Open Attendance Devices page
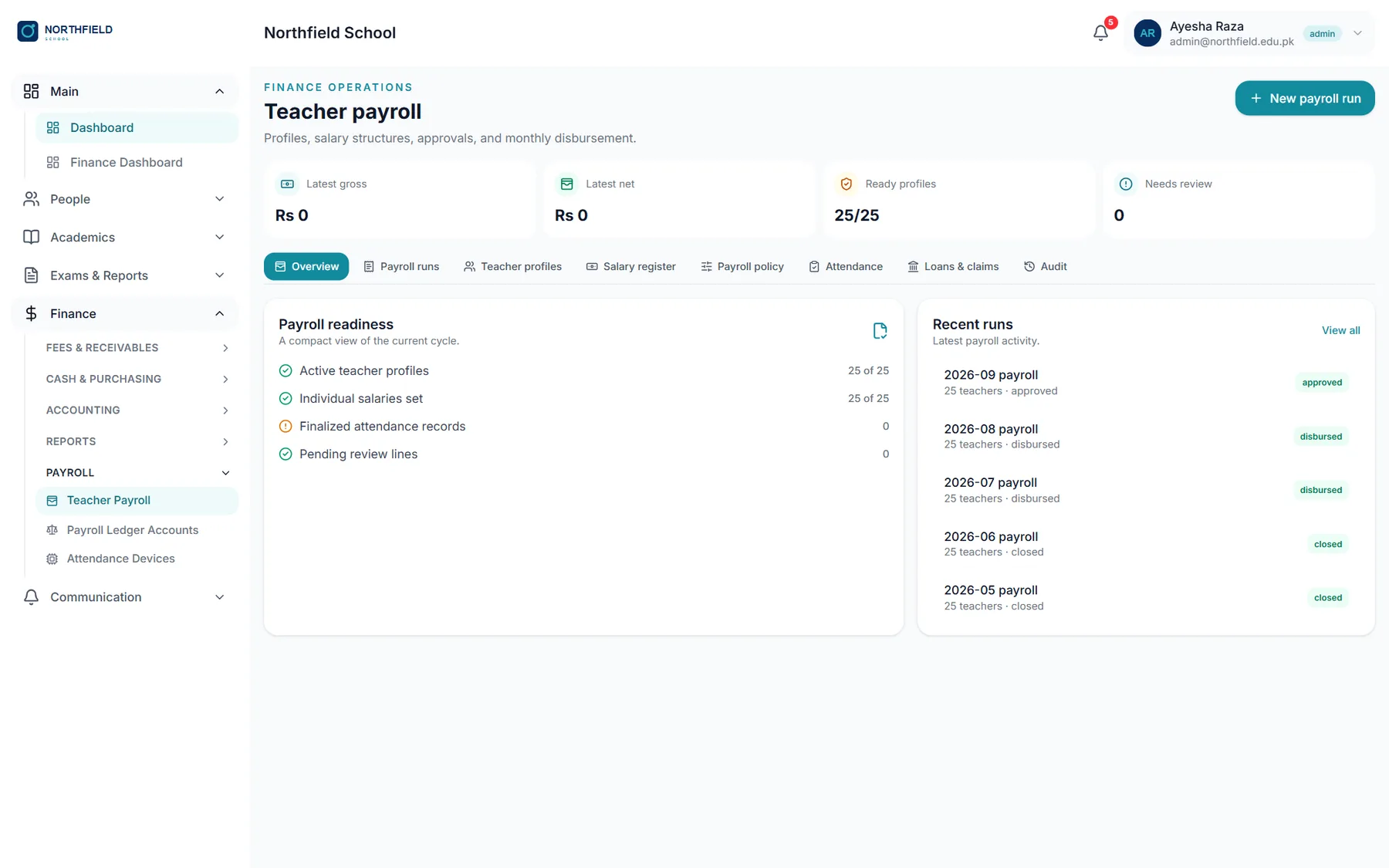 tap(137, 559)
